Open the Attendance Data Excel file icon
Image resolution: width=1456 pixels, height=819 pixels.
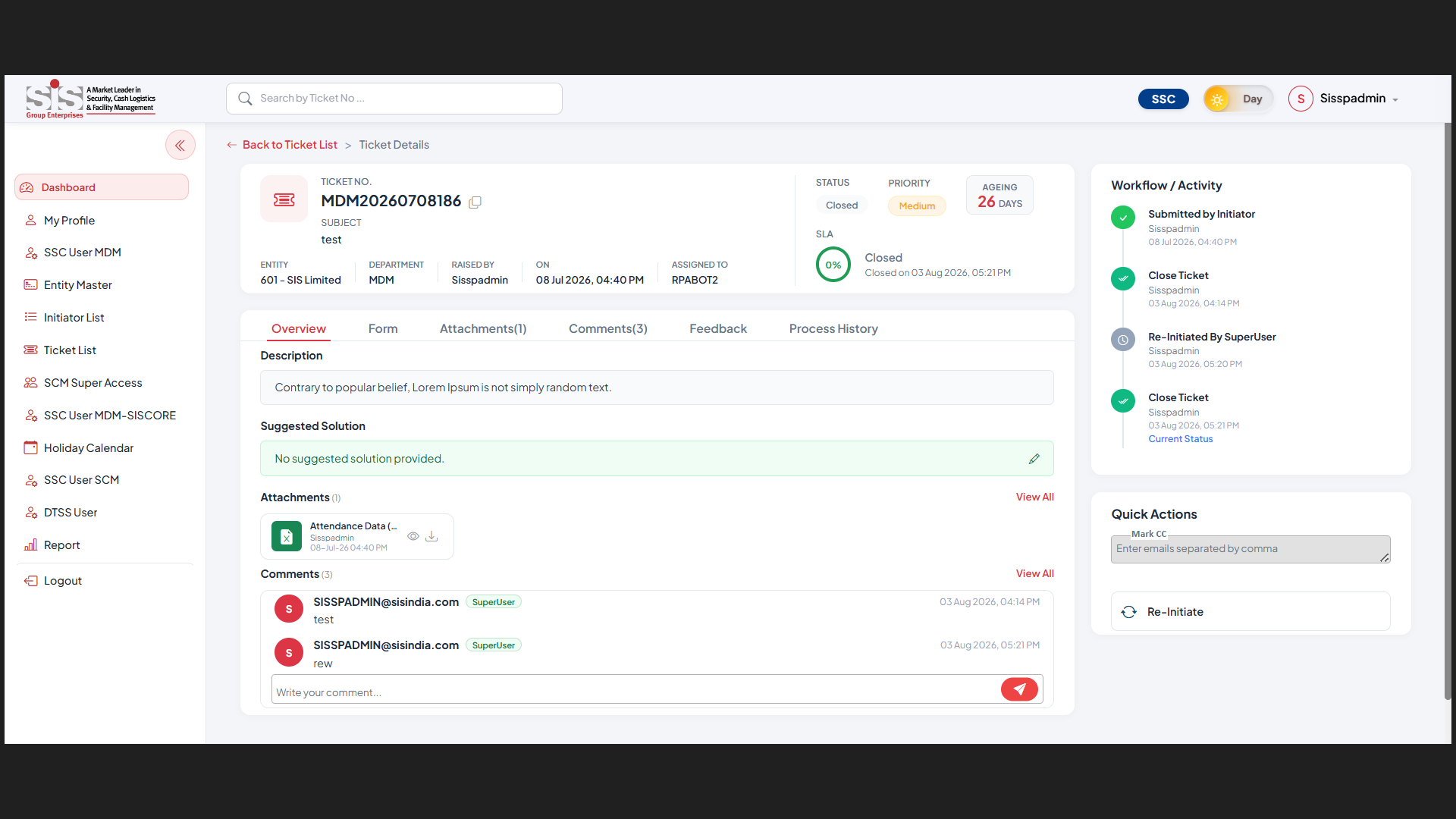coord(287,536)
